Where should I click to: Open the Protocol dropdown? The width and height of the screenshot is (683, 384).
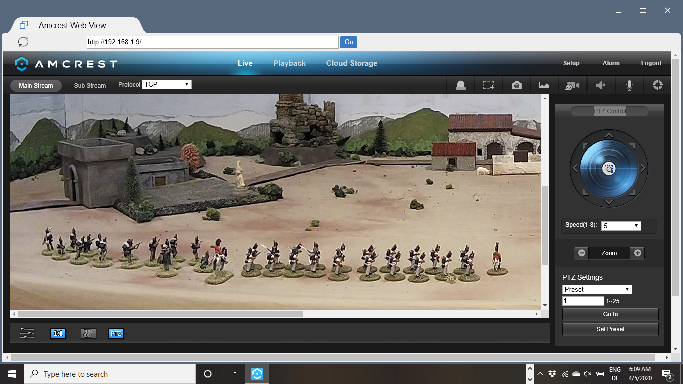(167, 84)
